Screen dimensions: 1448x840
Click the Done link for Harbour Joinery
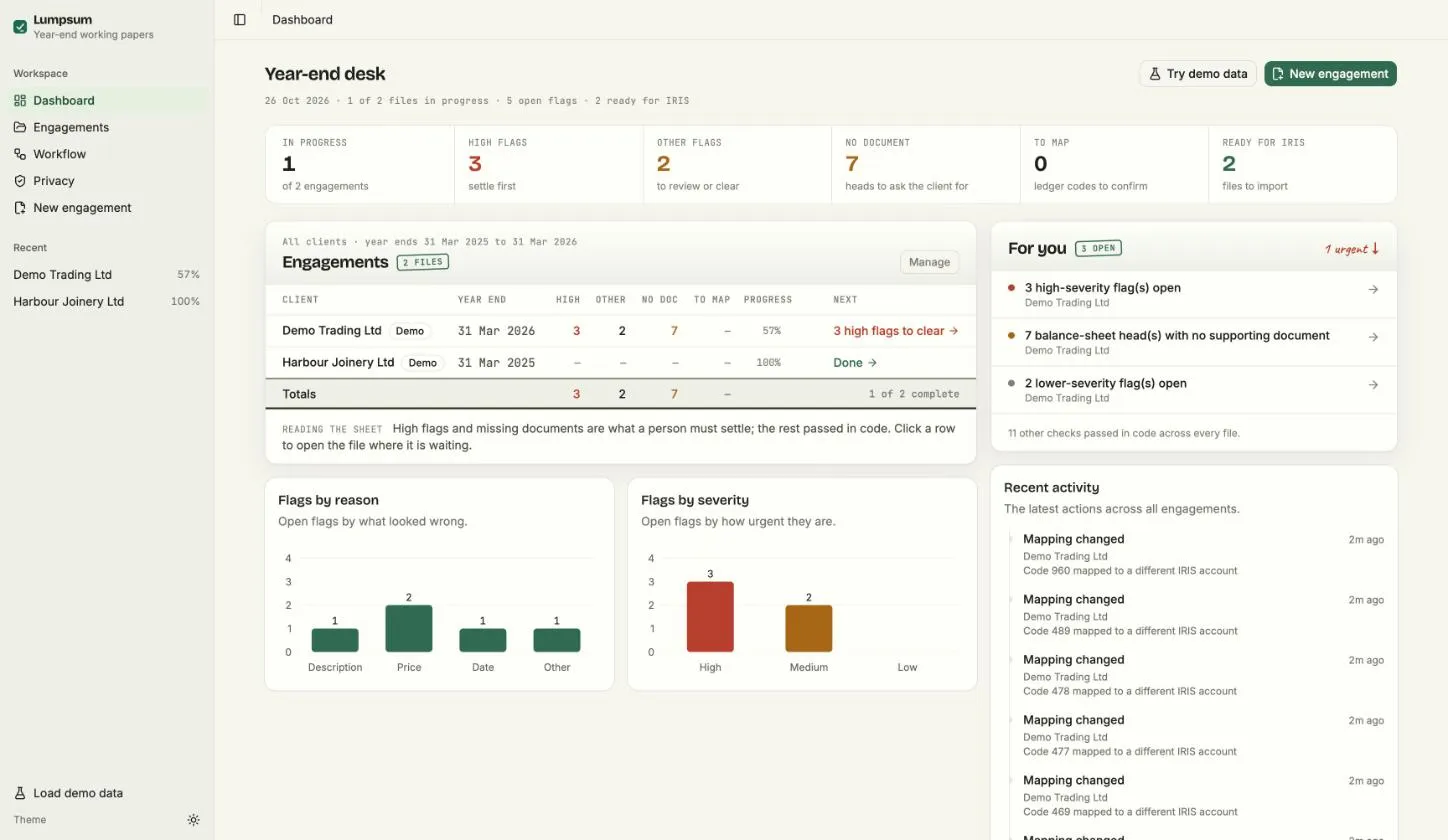[855, 363]
